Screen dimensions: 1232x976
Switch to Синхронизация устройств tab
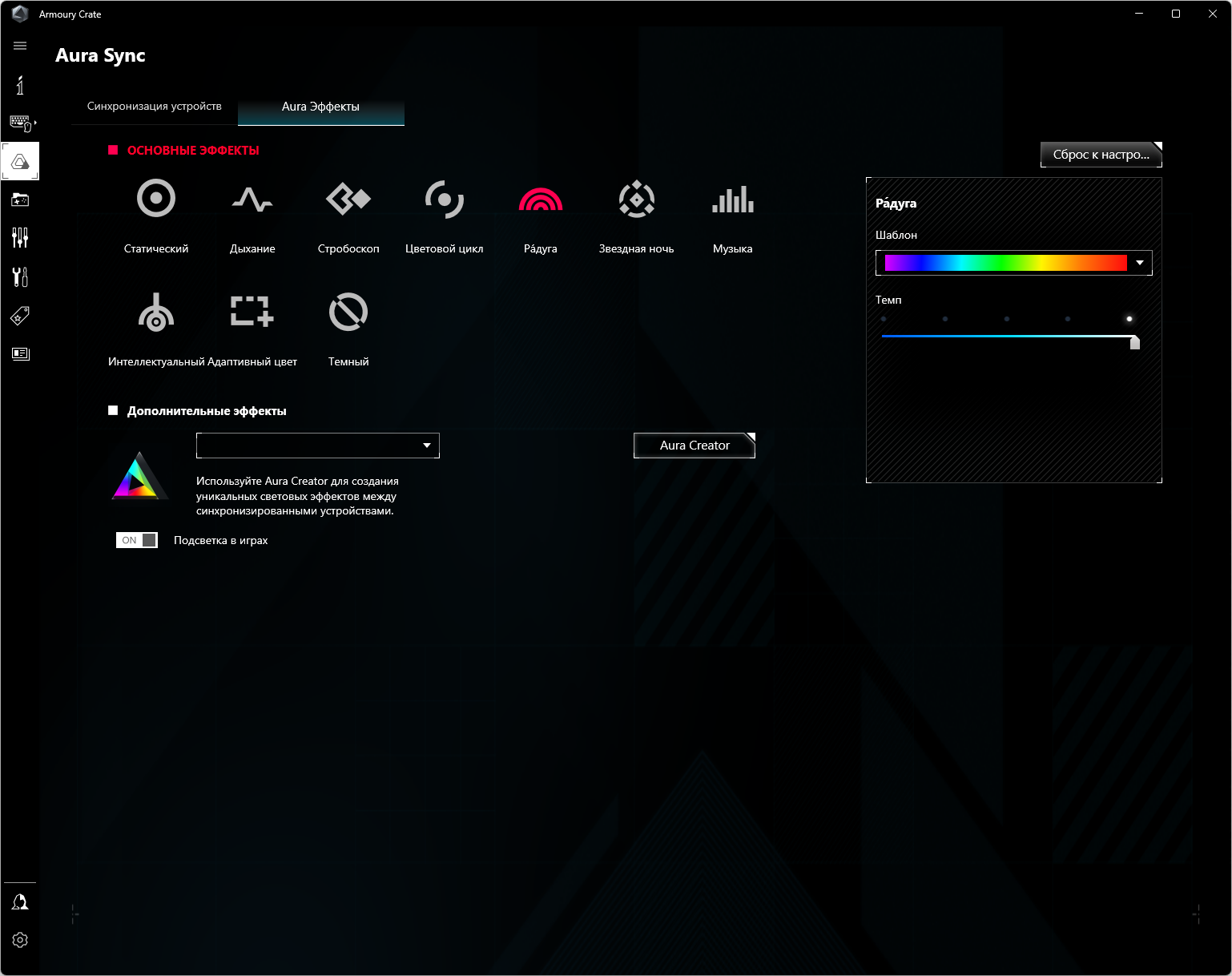[155, 106]
